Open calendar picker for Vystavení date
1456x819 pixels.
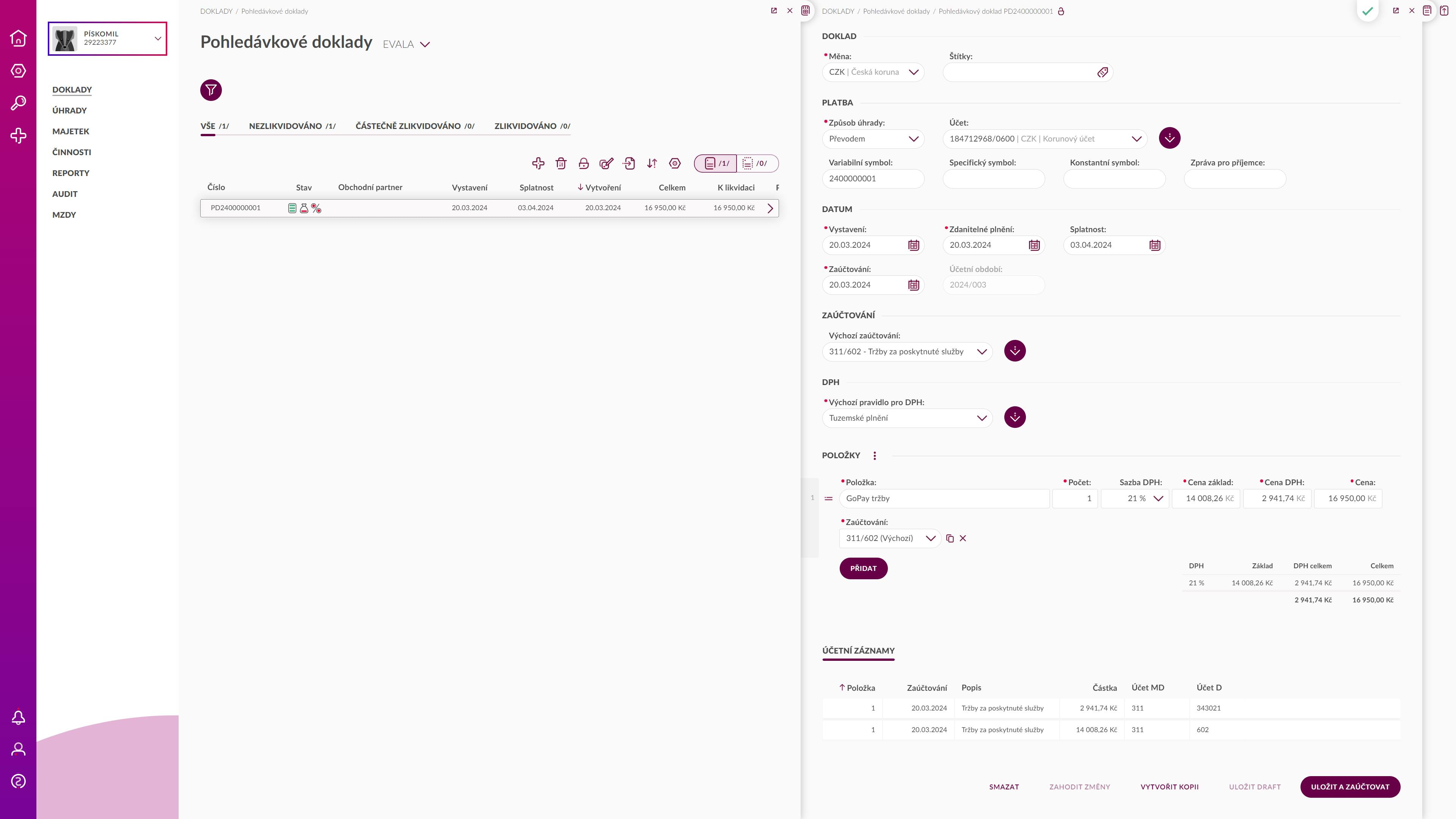913,245
